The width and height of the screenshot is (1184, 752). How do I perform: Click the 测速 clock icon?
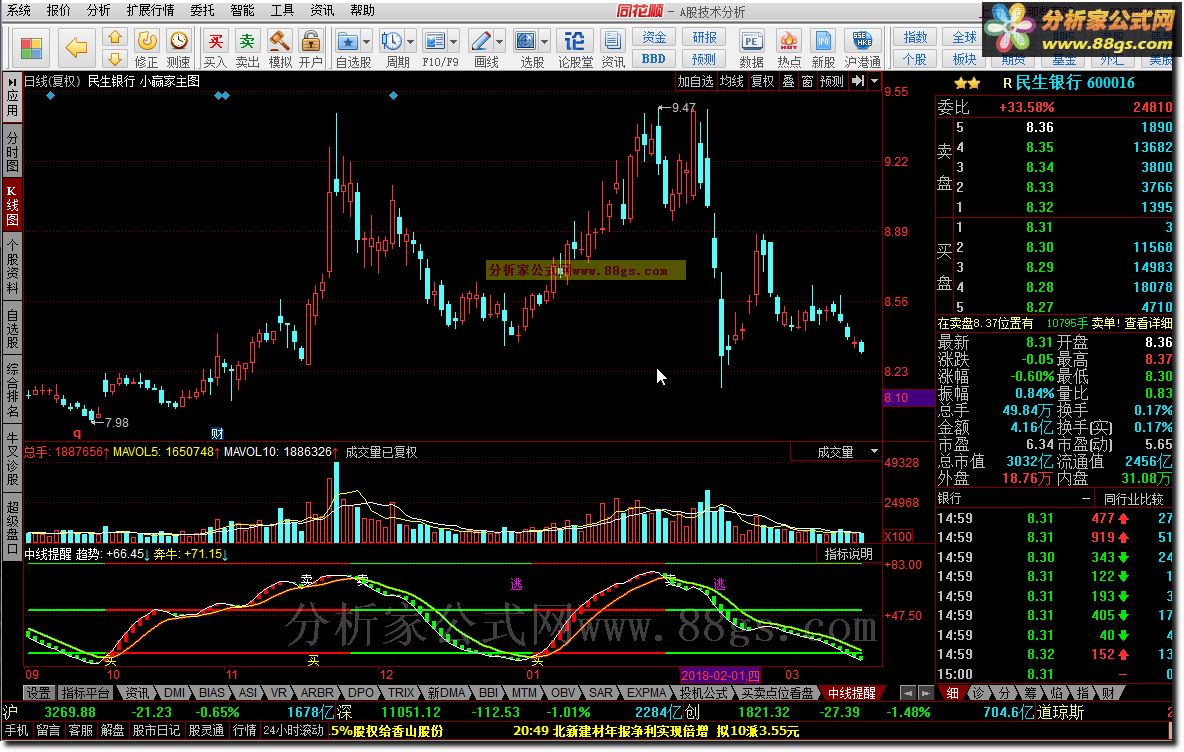tap(179, 41)
